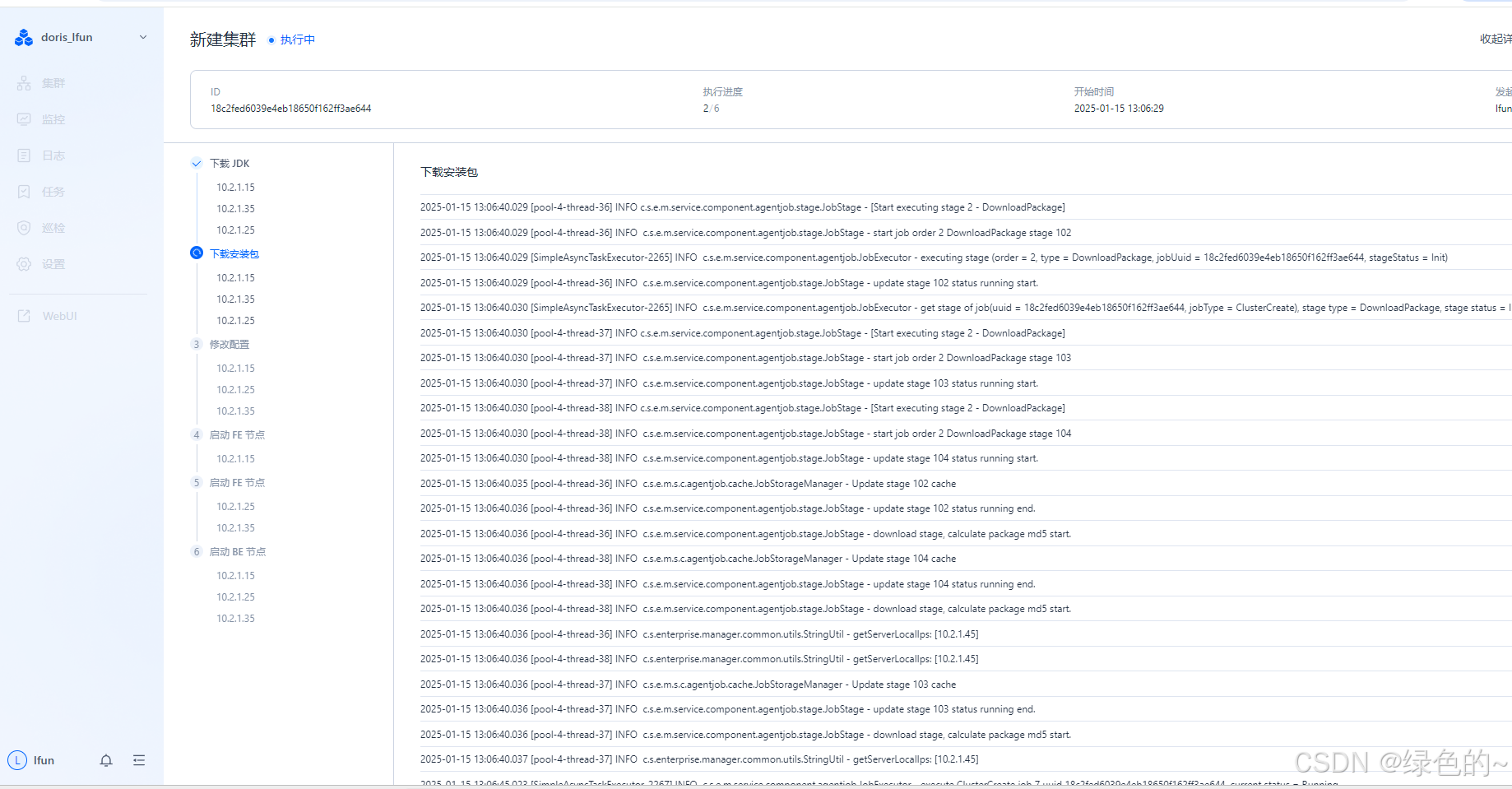This screenshot has width=1512, height=789.
Task: Open the 任务 tasks panel icon
Action: click(24, 191)
